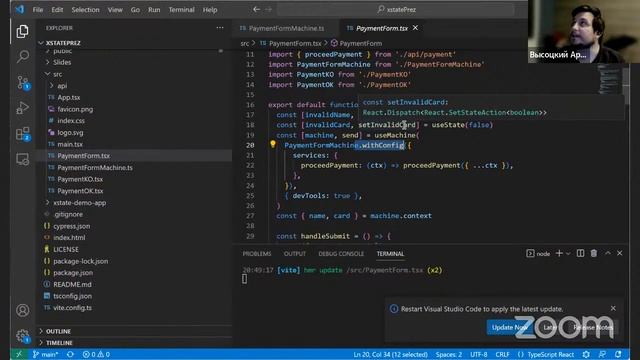Screen dimensions: 640x360
Task: Kill terminal with trash icon
Action: [594, 253]
